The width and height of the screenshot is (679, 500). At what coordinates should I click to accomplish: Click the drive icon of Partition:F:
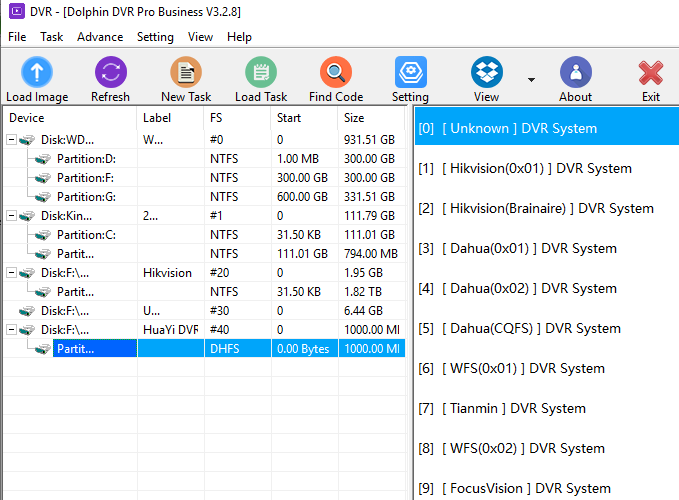[x=43, y=178]
